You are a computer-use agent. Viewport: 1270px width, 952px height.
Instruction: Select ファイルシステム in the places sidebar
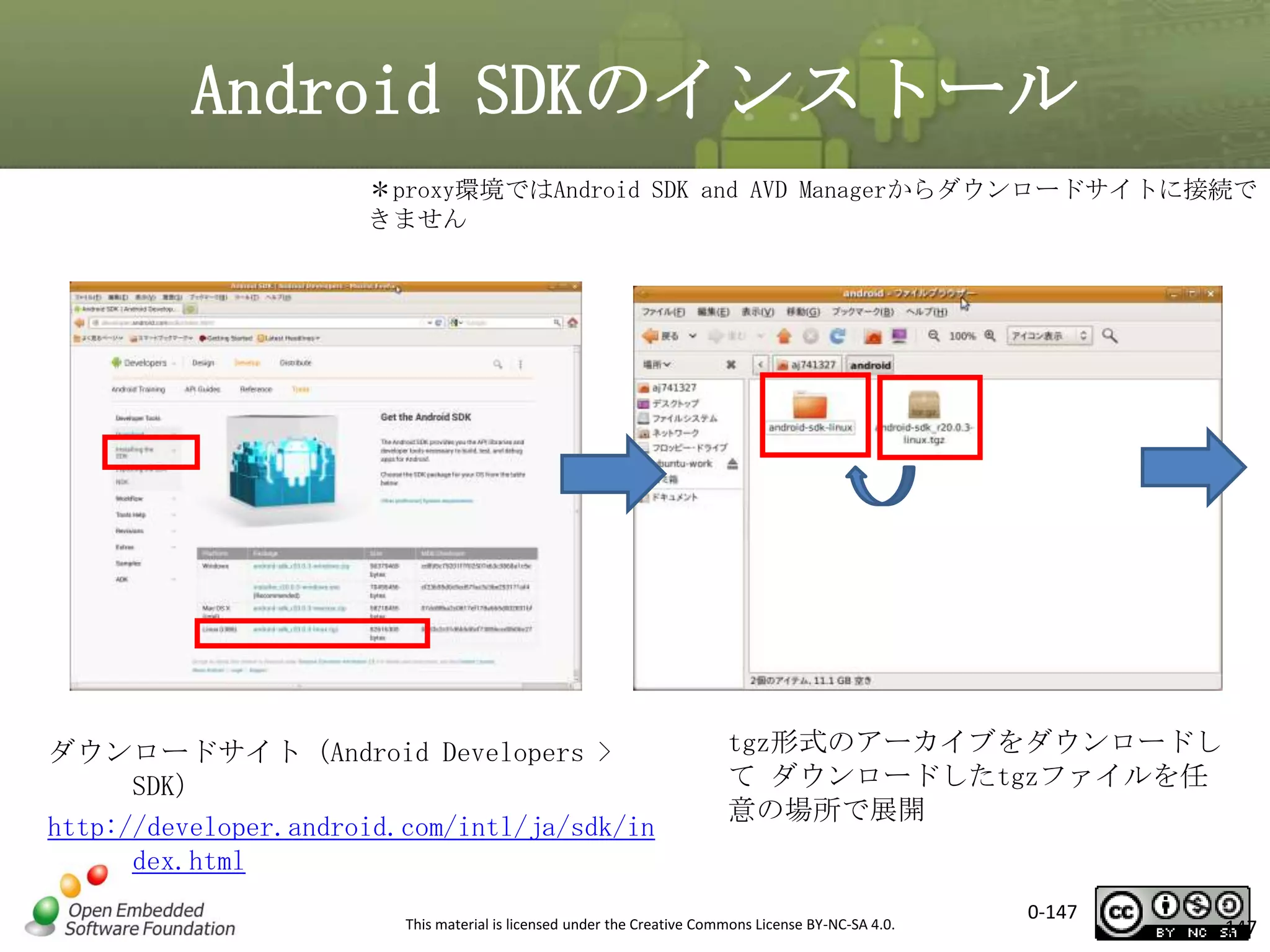coord(678,418)
